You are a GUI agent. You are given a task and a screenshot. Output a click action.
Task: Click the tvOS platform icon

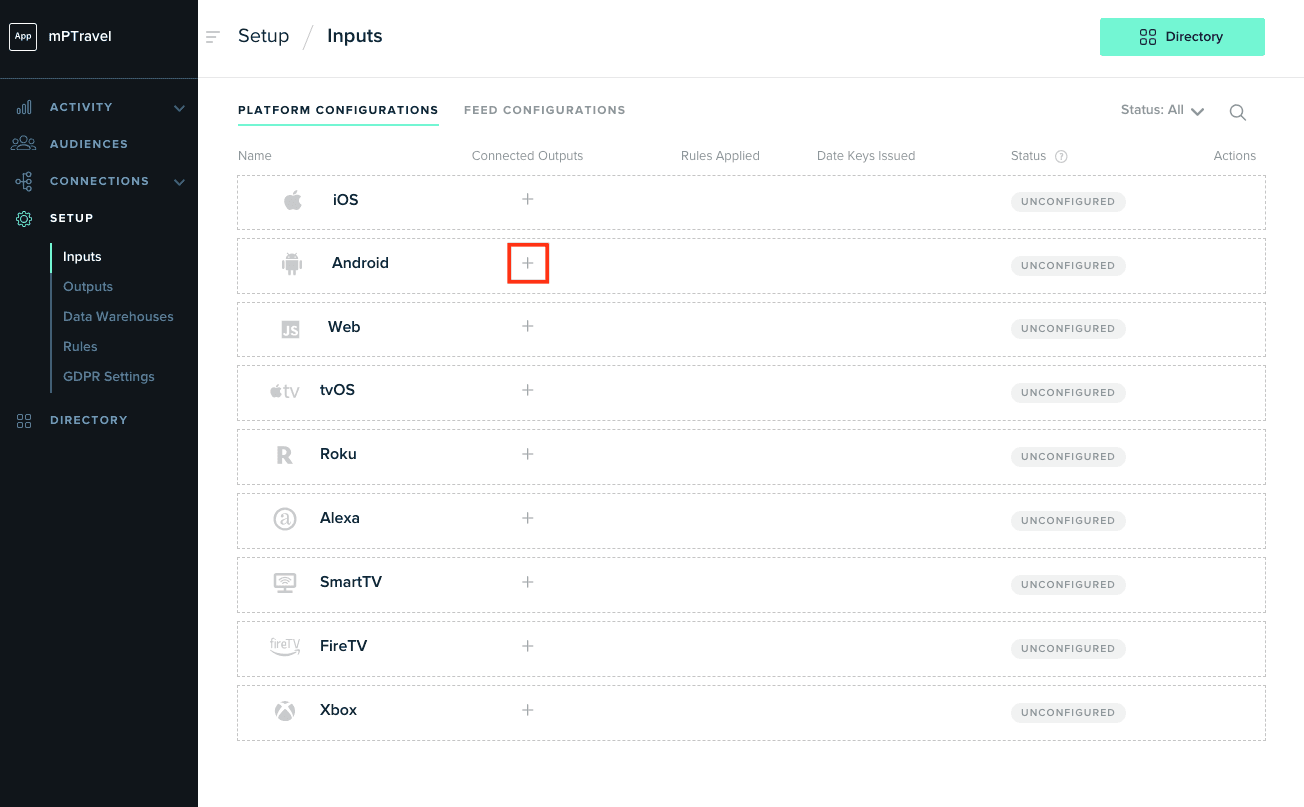[x=285, y=391]
